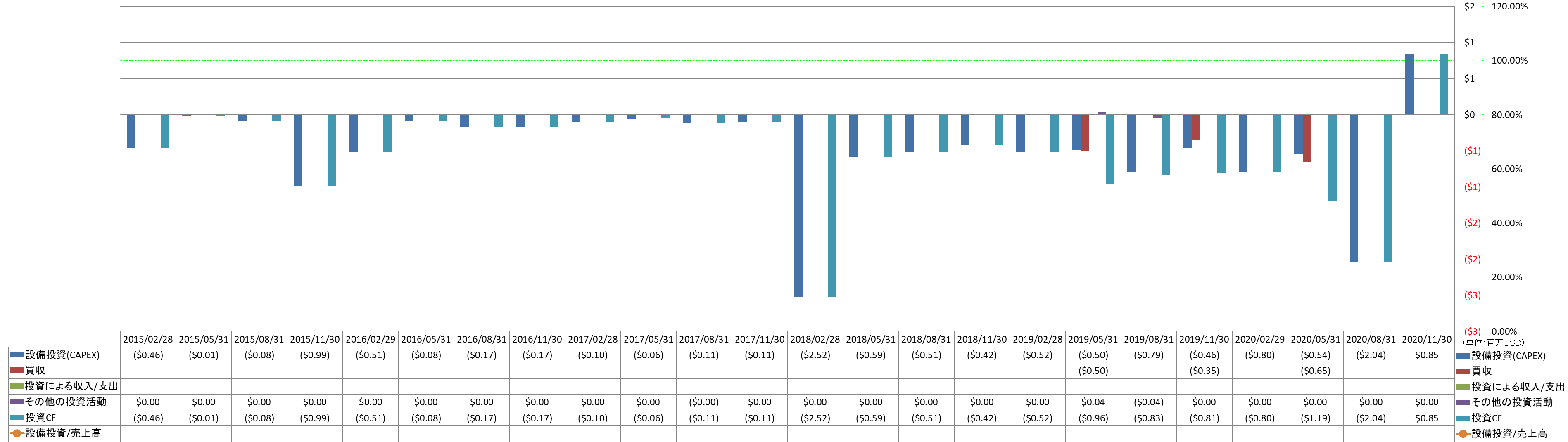Click the orange 設備投資/売上高 marker in the table row label

[17, 433]
